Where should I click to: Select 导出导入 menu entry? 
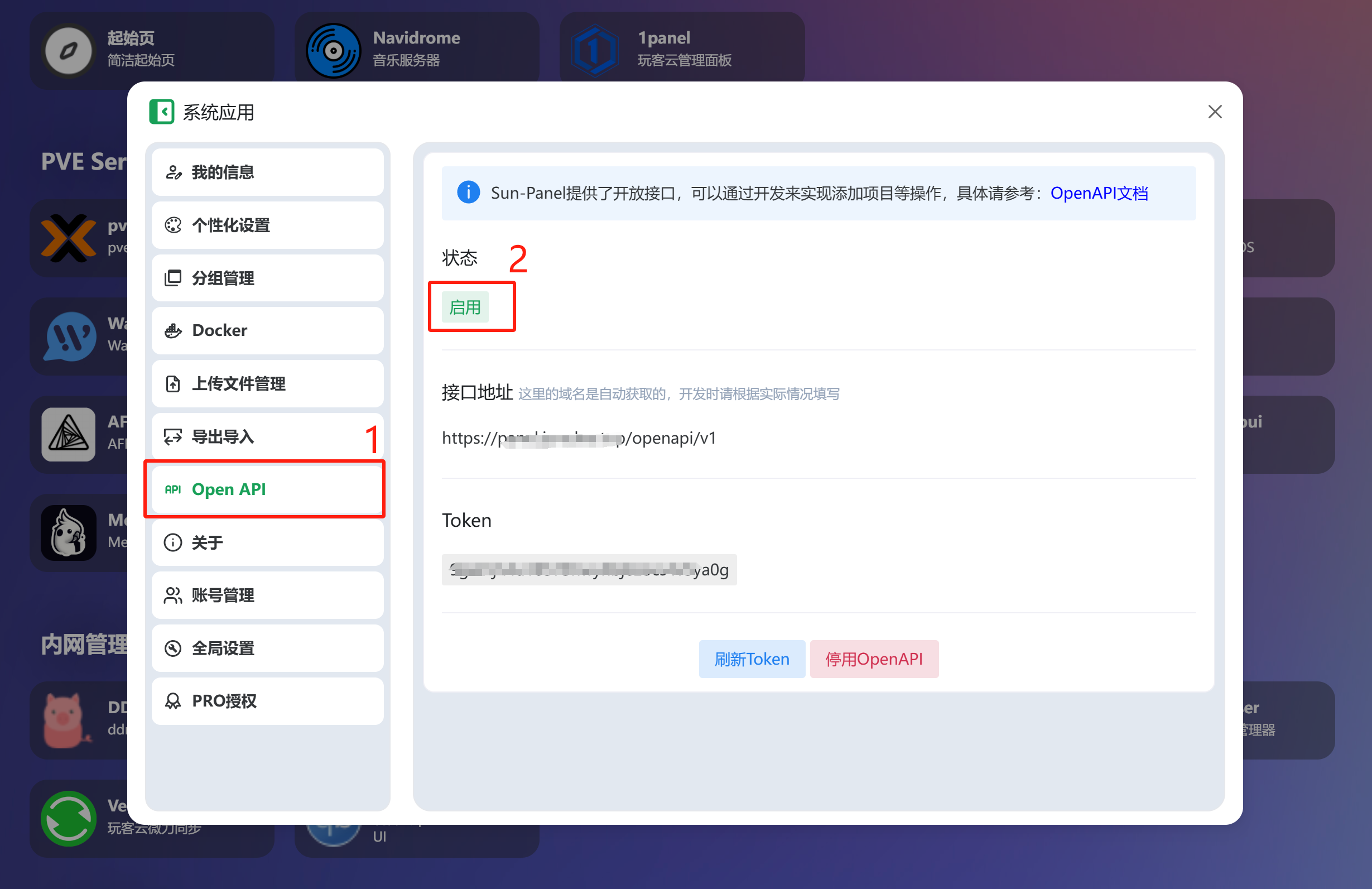pyautogui.click(x=267, y=436)
